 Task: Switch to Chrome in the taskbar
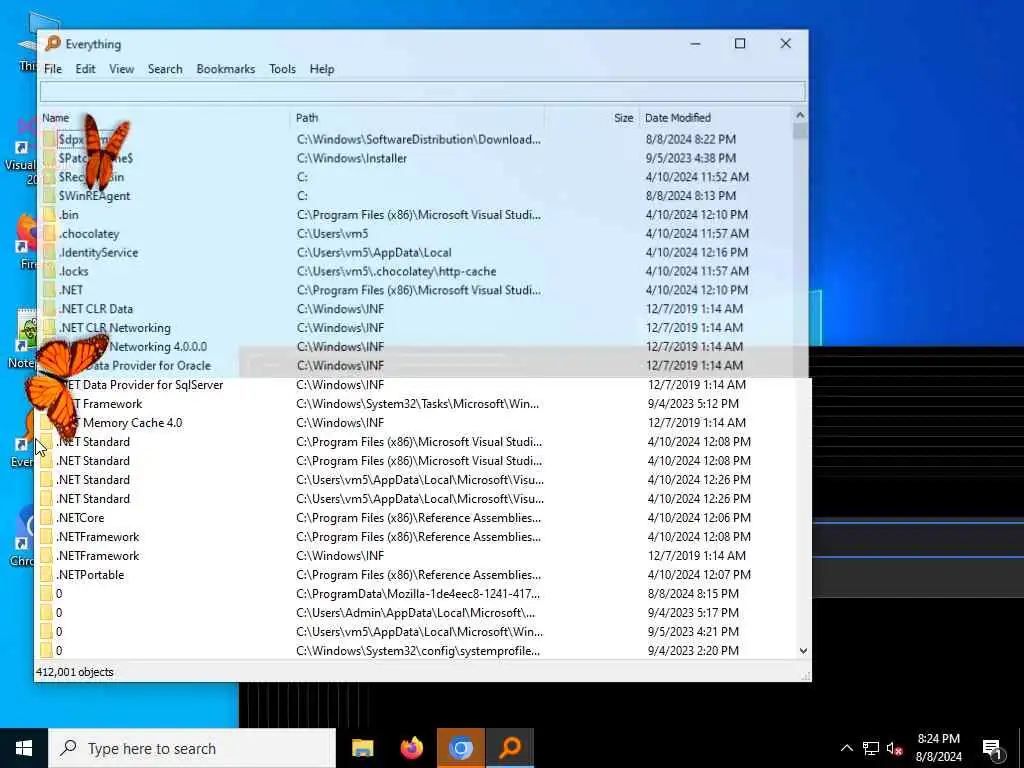point(460,748)
